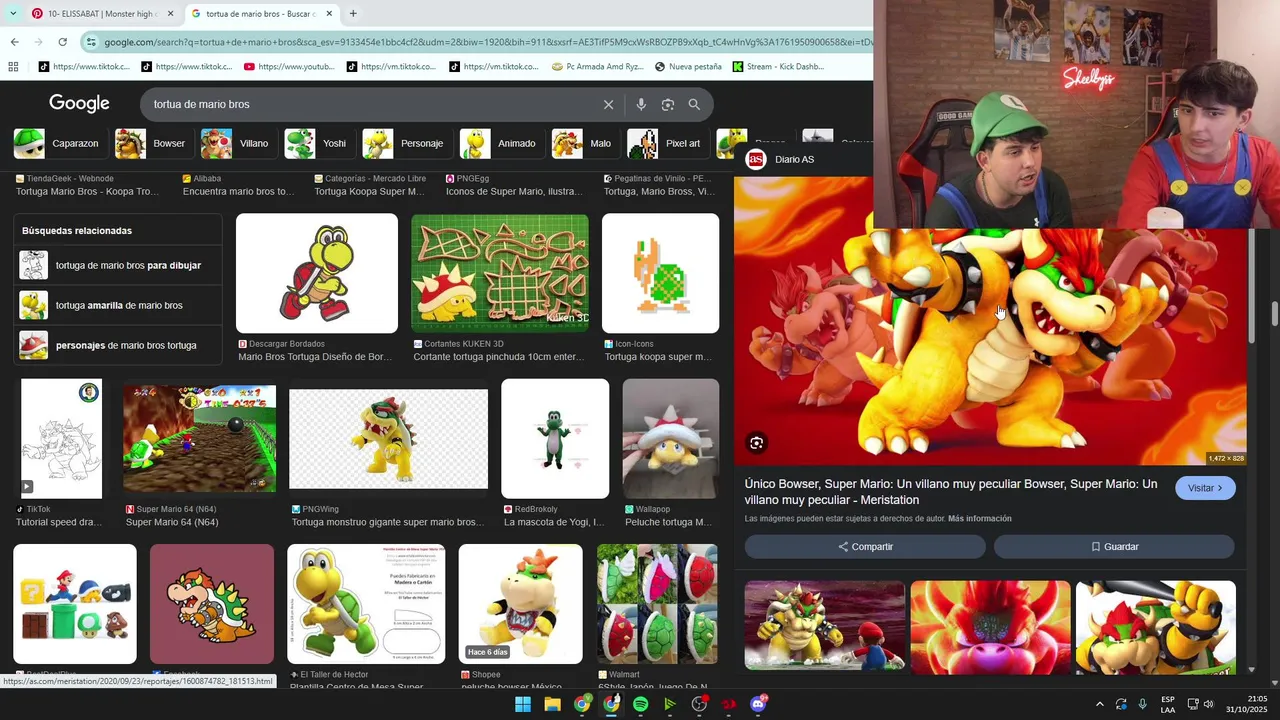Close the Pinterest ELISSABAT tab
This screenshot has width=1280, height=720.
point(170,14)
